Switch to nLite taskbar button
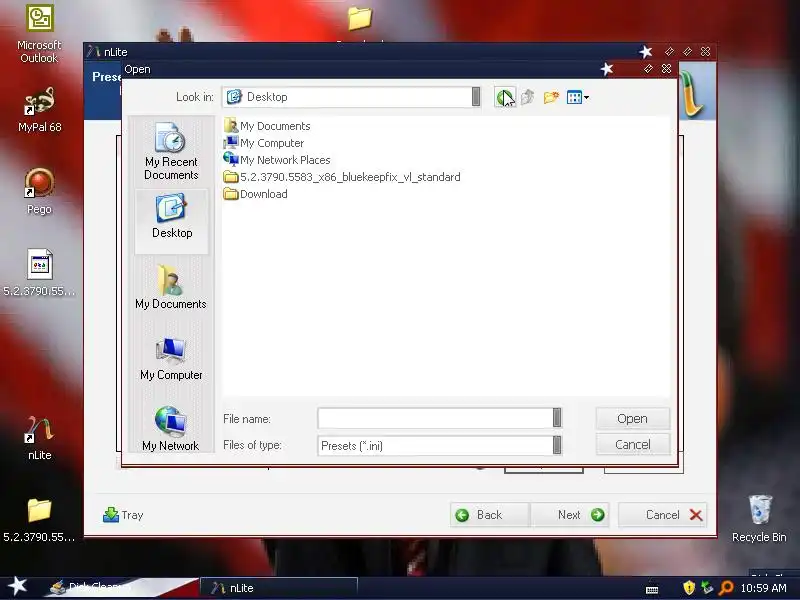Image resolution: width=800 pixels, height=600 pixels. point(278,588)
